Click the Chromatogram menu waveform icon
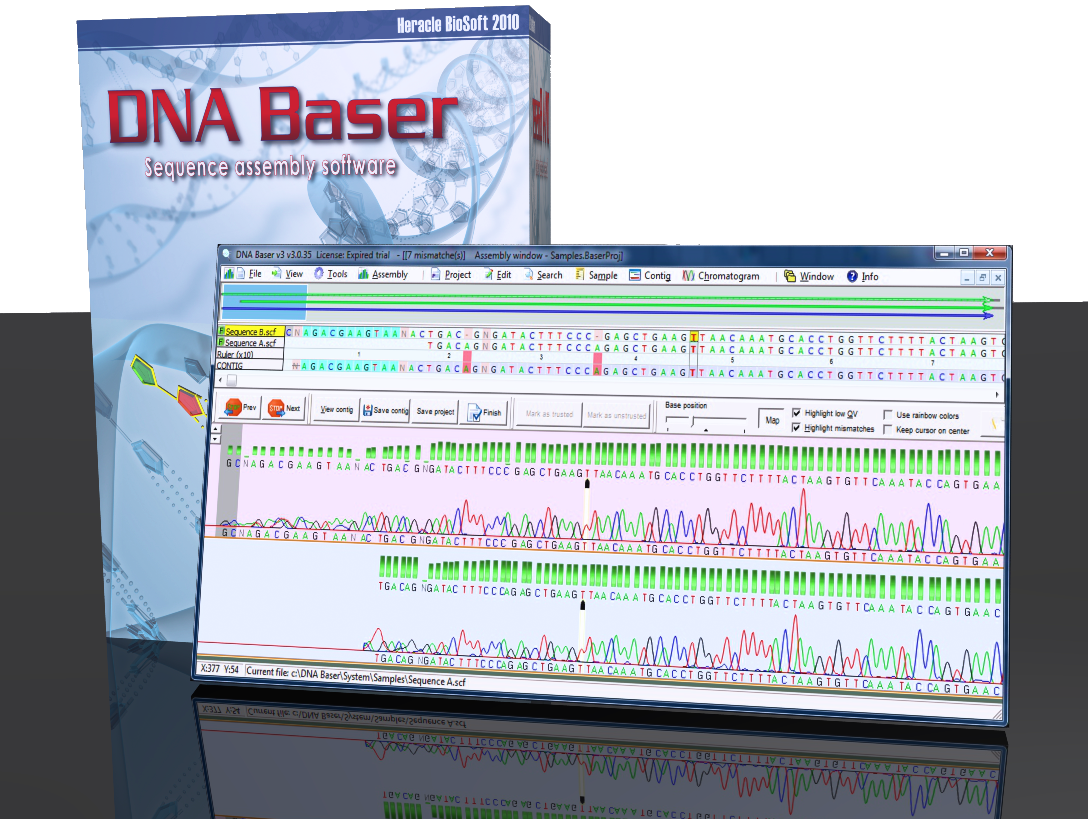 pyautogui.click(x=688, y=276)
